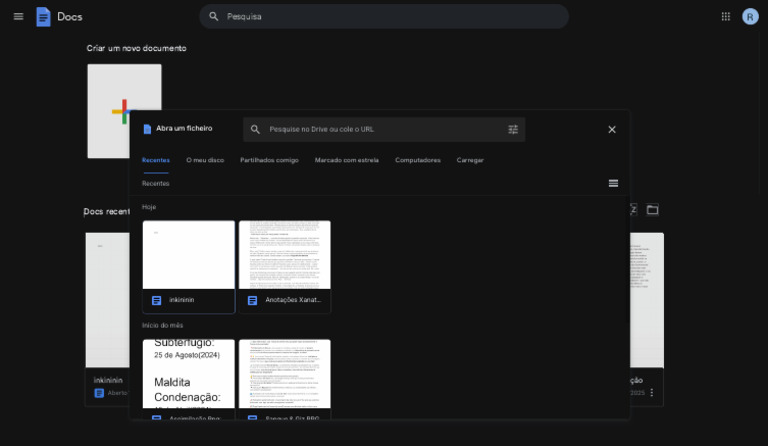Viewport: 768px width, 446px height.
Task: Open Partilhados comigo tab
Action: coord(269,160)
